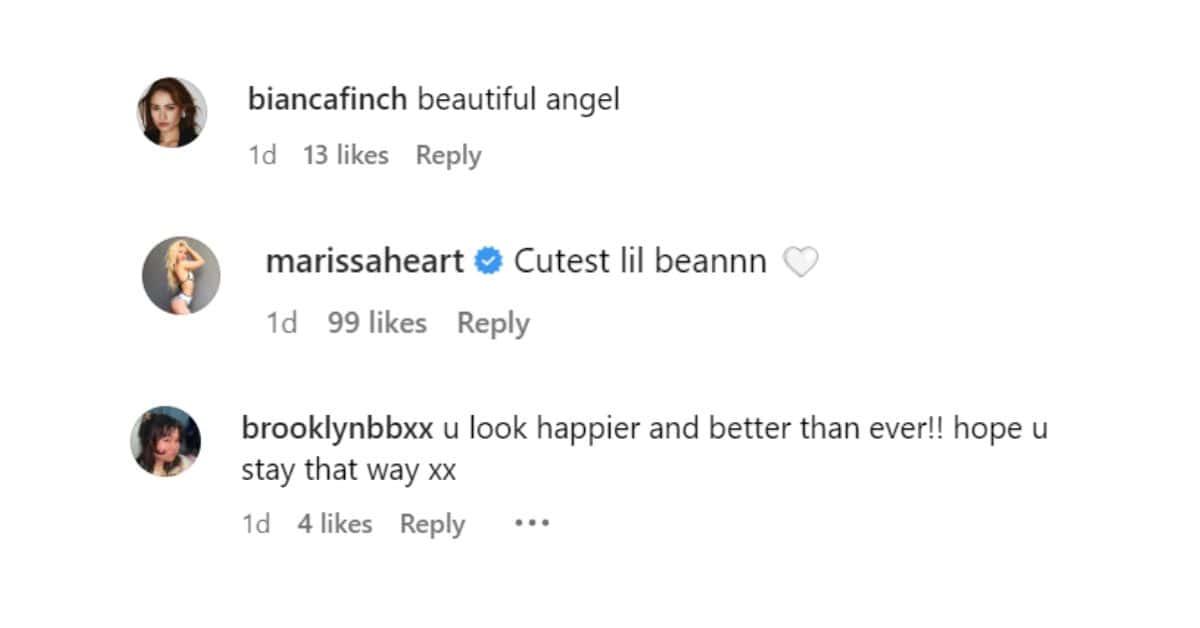1200x628 pixels.
Task: Select the comment text beautiful angel
Action: pos(519,99)
